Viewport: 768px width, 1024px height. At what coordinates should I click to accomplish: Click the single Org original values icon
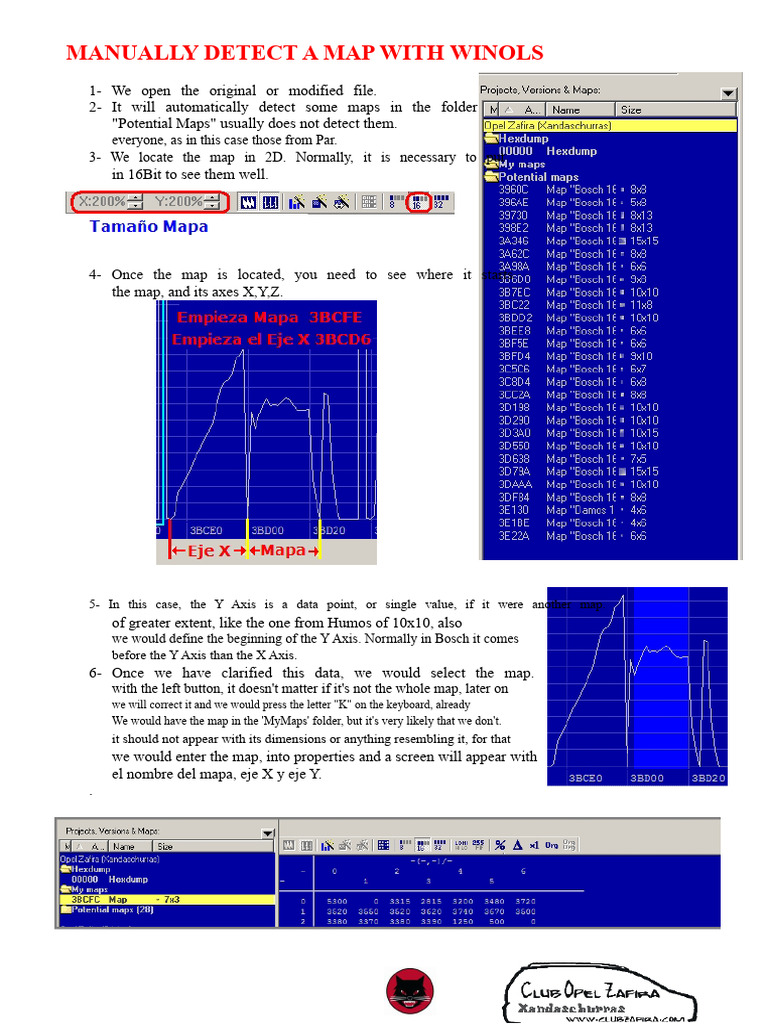click(551, 845)
